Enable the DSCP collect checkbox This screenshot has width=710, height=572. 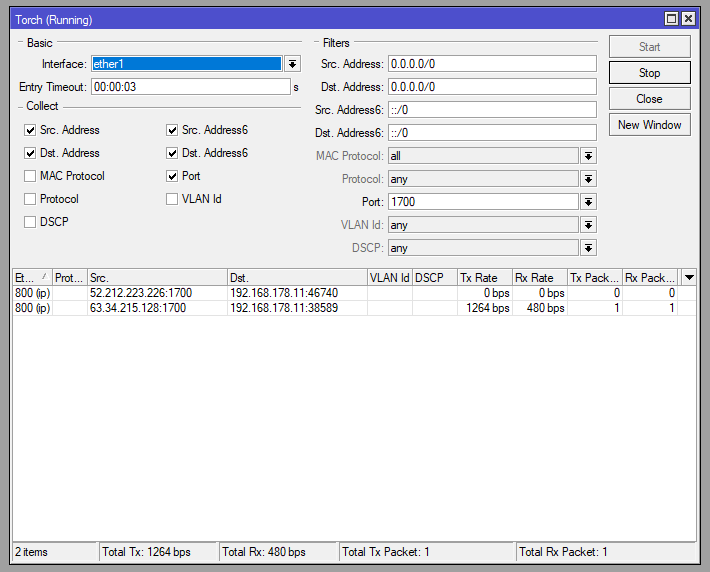point(30,222)
